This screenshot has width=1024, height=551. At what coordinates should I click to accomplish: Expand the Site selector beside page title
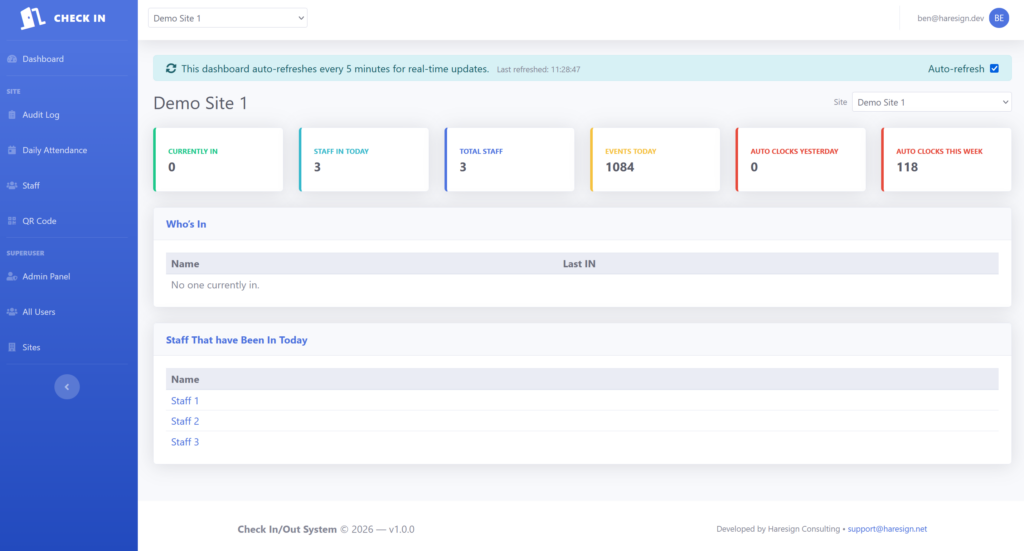pos(931,102)
